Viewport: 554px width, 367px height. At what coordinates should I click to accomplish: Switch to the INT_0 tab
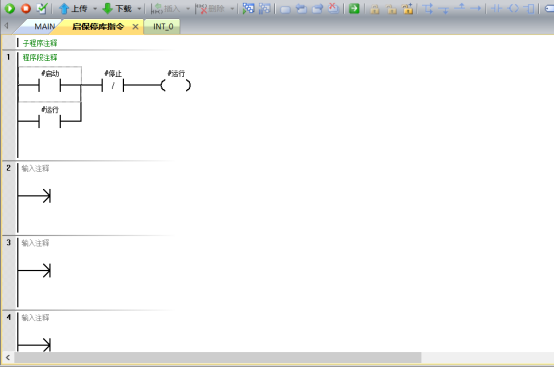[x=163, y=26]
